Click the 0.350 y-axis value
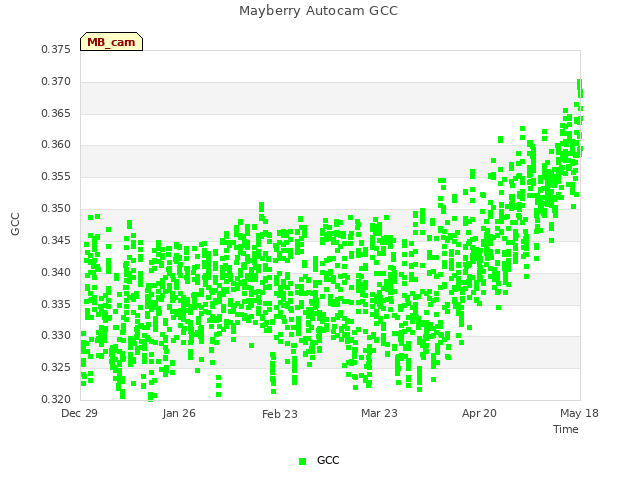 point(56,209)
